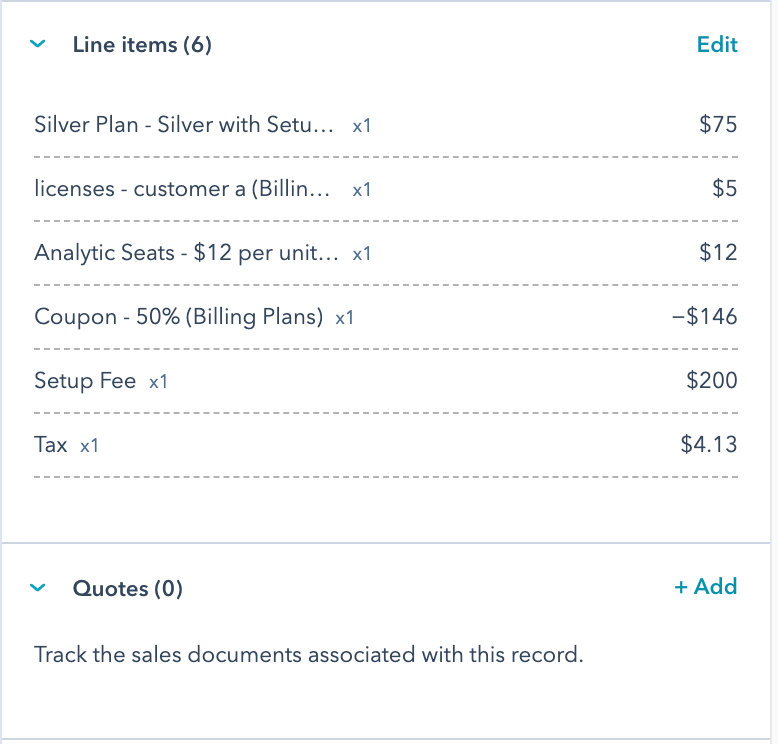Click Edit for Line items
This screenshot has height=744, width=778.
[717, 44]
